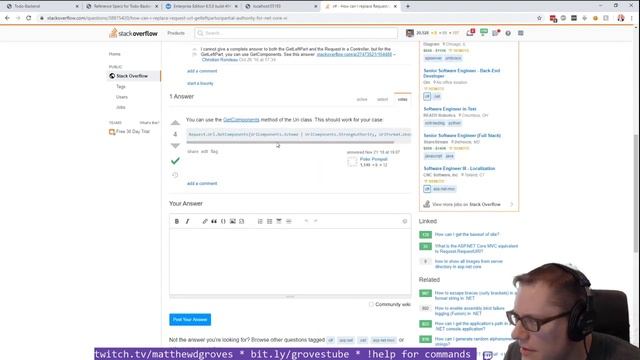Screen dimensions: 640x360
Task: Switch to the Enterprise Edition browser tab
Action: 202,6
